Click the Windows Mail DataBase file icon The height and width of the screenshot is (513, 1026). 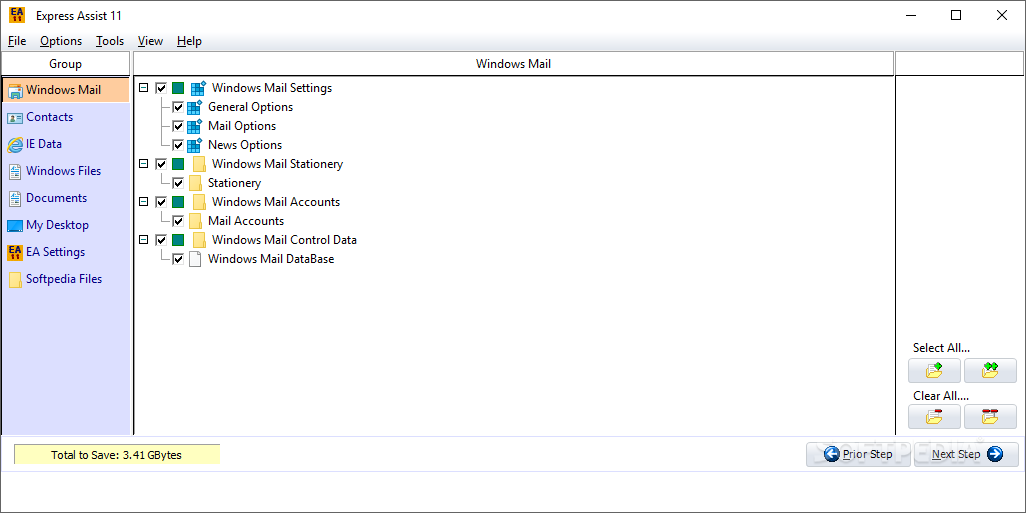click(195, 259)
